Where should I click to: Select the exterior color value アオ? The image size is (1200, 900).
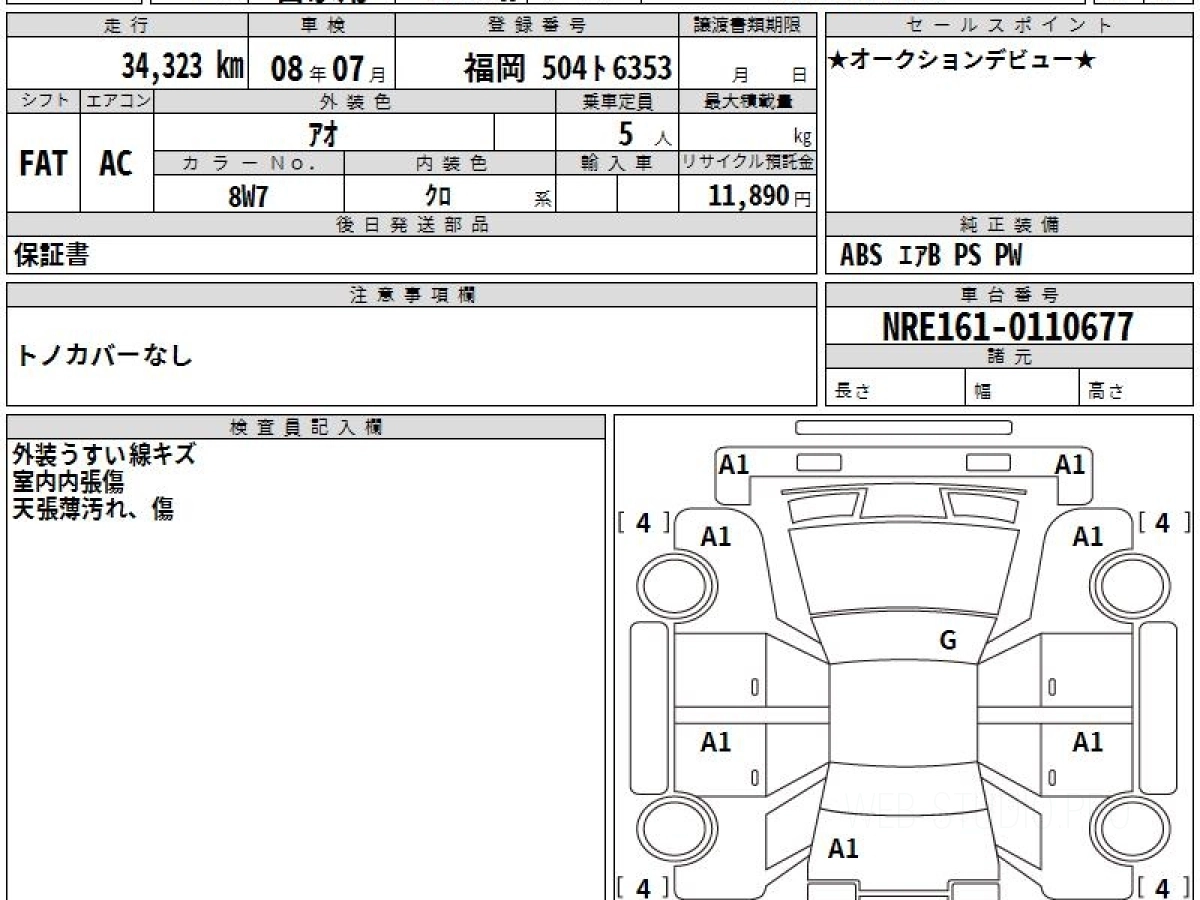coord(324,132)
